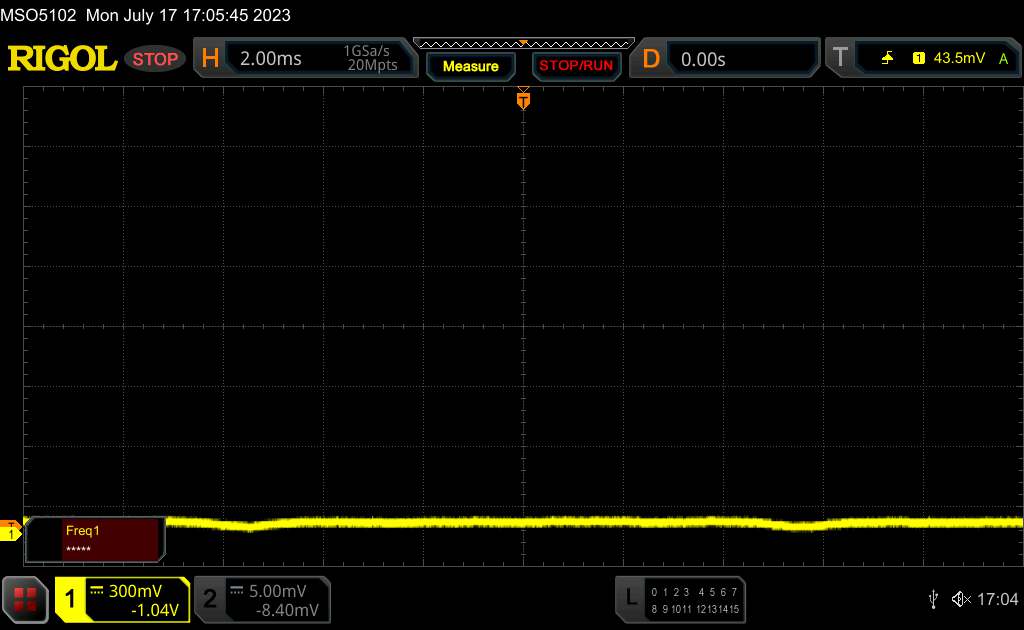Click the rising edge trigger icon
This screenshot has width=1024, height=630.
[x=887, y=58]
